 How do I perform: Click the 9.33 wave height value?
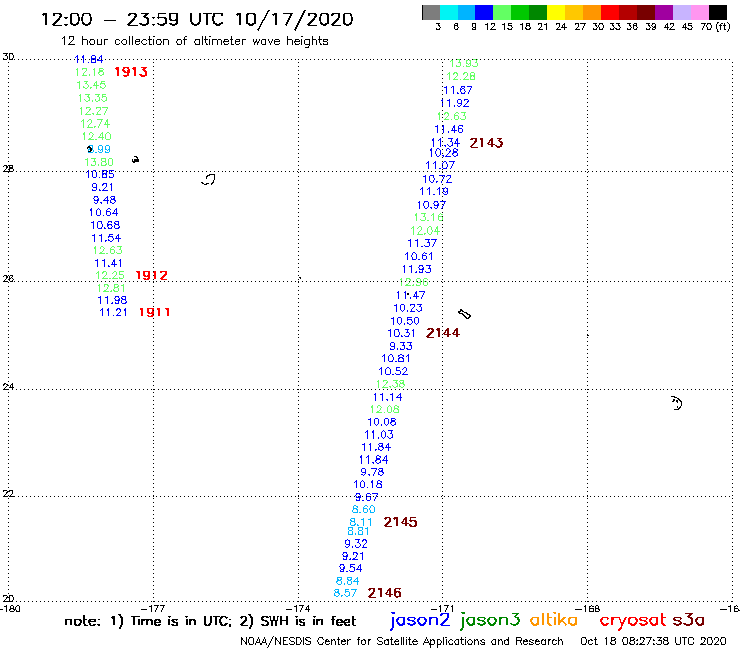pos(401,346)
